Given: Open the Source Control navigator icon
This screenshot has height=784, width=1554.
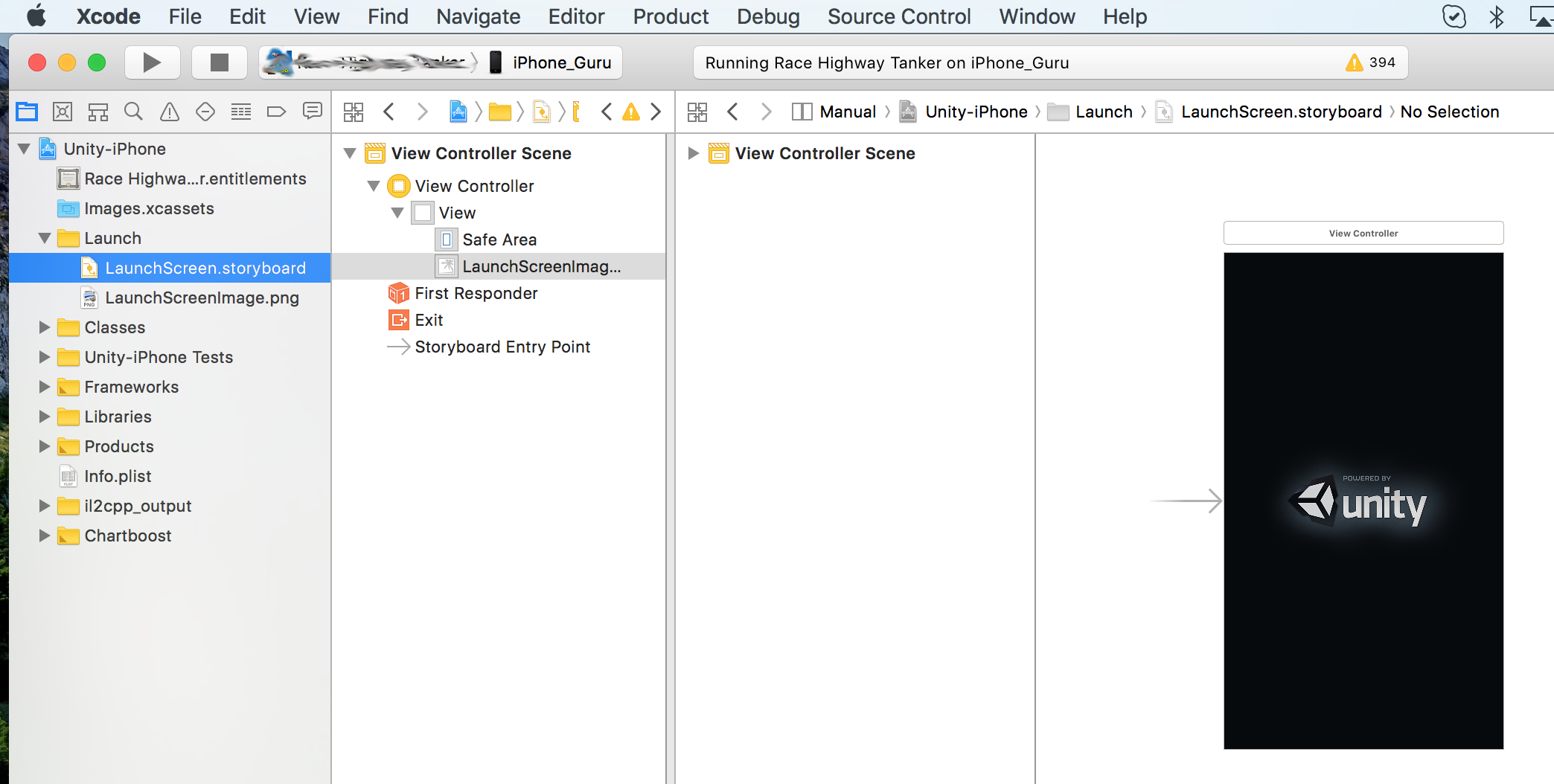Looking at the screenshot, I should 63,112.
